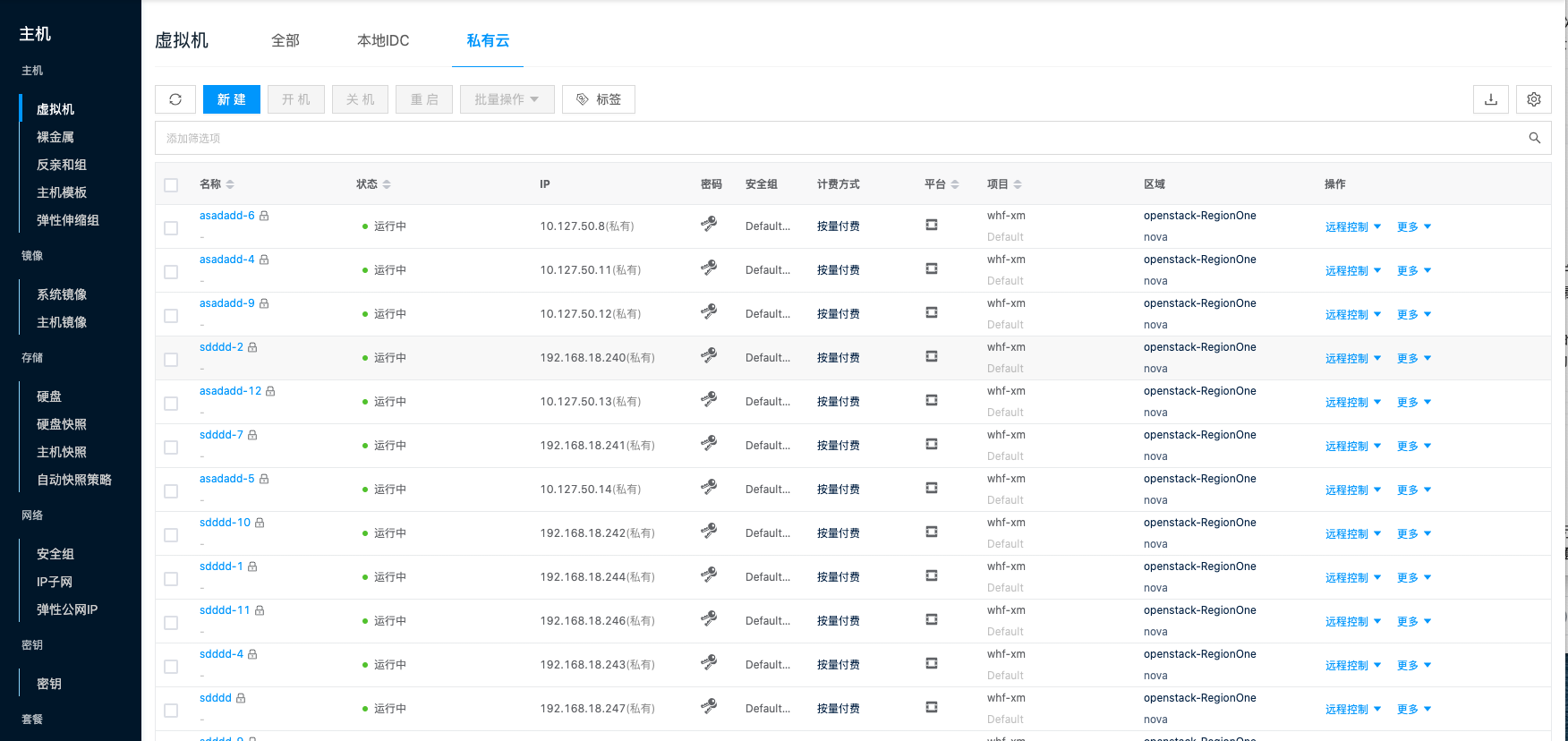Click platform icon in sdddd-1 row
This screenshot has width=1568, height=741.
coord(932,575)
